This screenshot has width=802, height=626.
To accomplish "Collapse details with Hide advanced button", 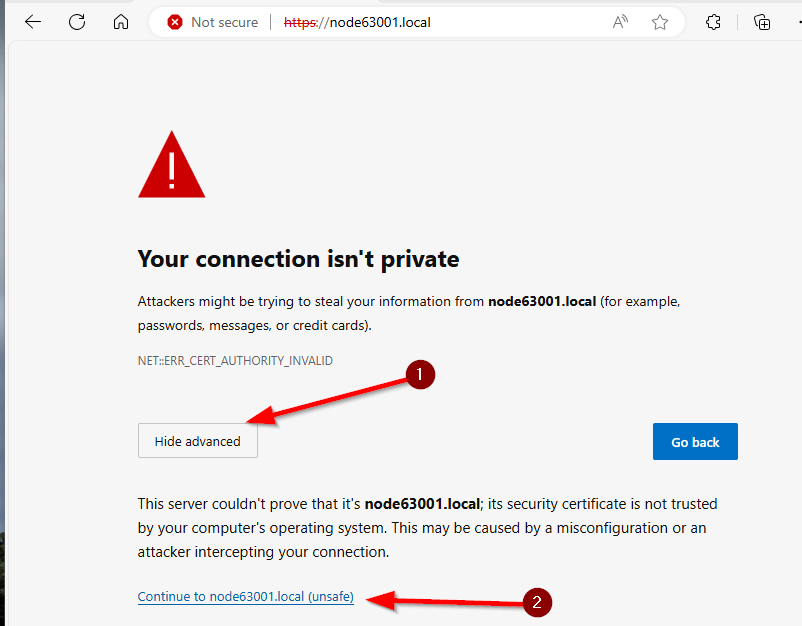I will pyautogui.click(x=197, y=441).
